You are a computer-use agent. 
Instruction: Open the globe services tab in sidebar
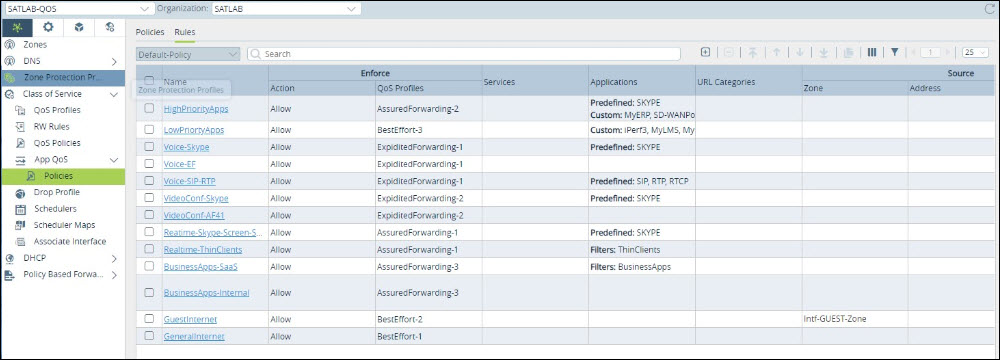point(110,27)
